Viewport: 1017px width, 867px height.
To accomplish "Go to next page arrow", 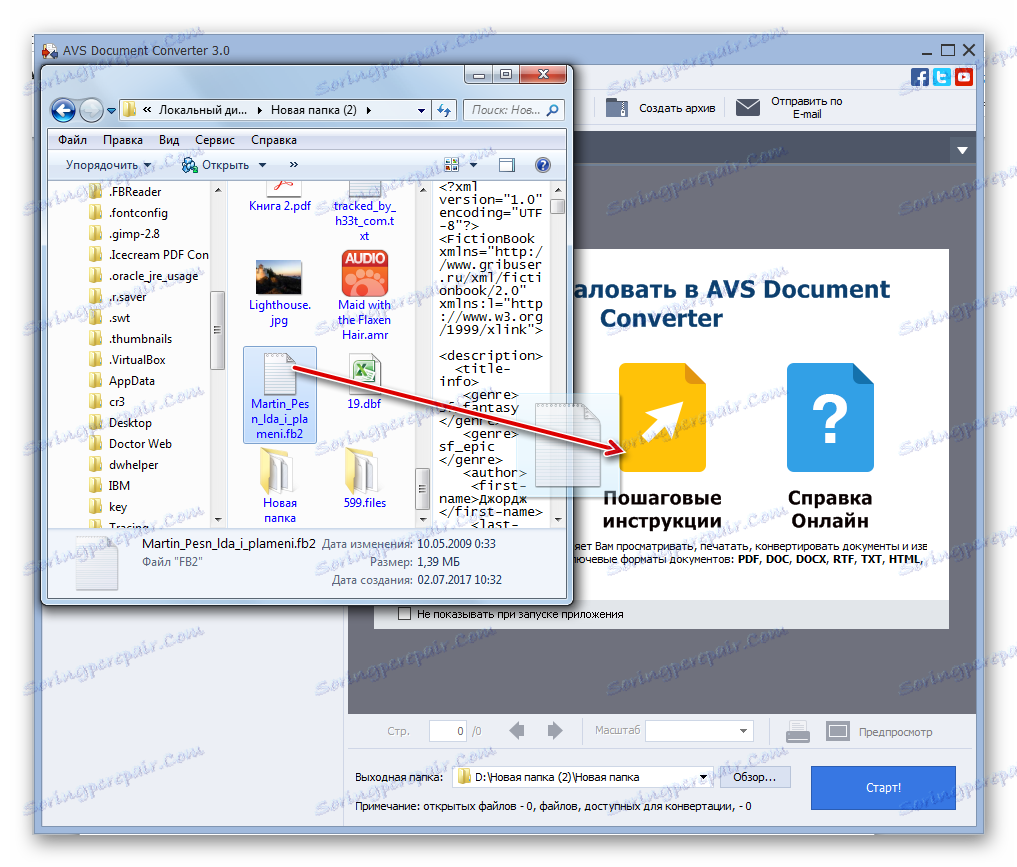I will click(555, 731).
